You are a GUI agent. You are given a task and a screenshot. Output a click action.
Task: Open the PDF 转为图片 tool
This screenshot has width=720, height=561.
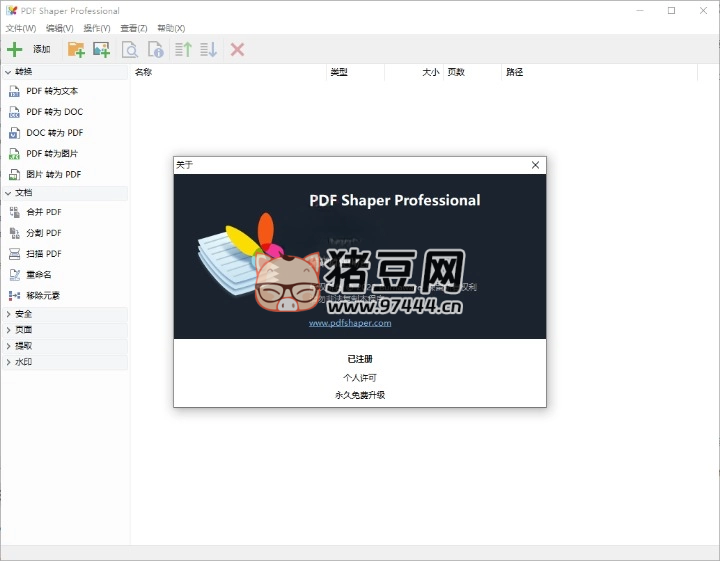pyautogui.click(x=51, y=154)
